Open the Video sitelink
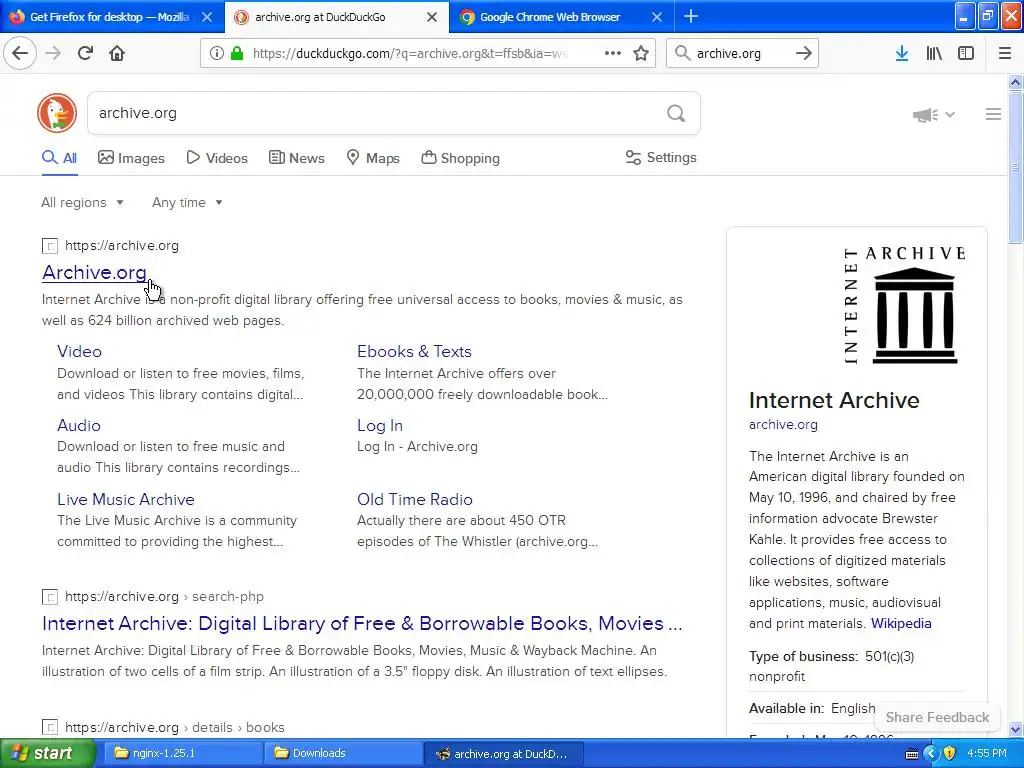 click(79, 351)
